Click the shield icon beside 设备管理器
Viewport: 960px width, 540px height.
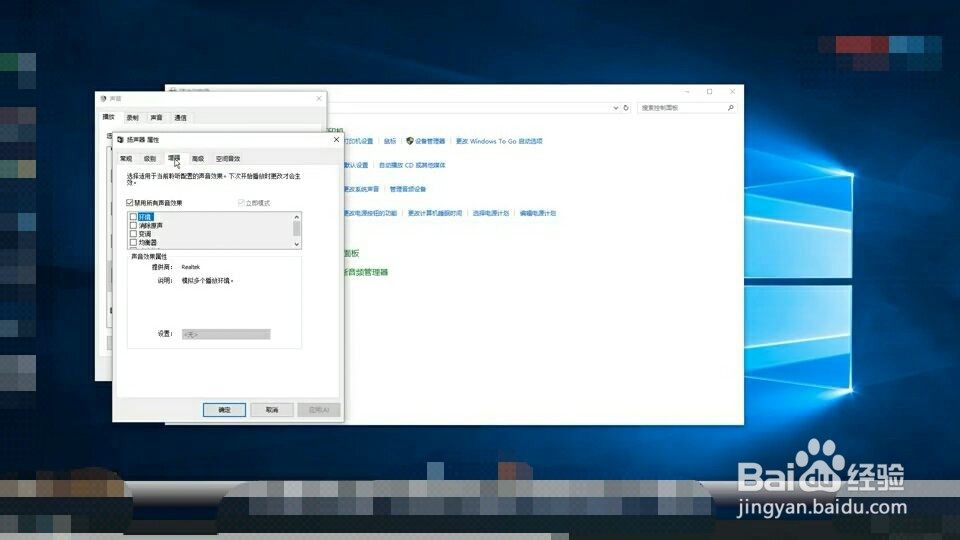(410, 141)
